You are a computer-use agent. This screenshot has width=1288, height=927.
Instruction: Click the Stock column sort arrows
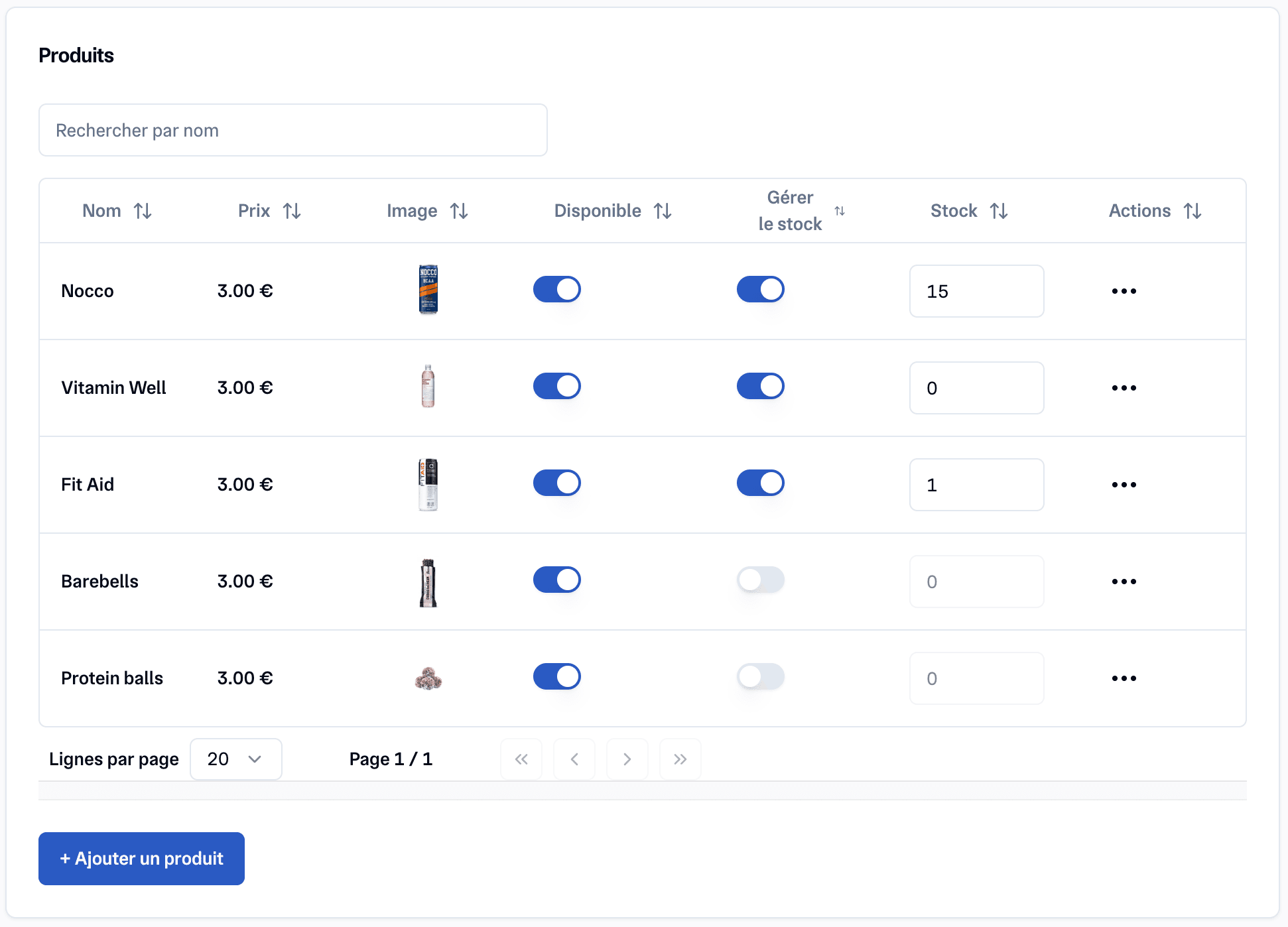999,211
